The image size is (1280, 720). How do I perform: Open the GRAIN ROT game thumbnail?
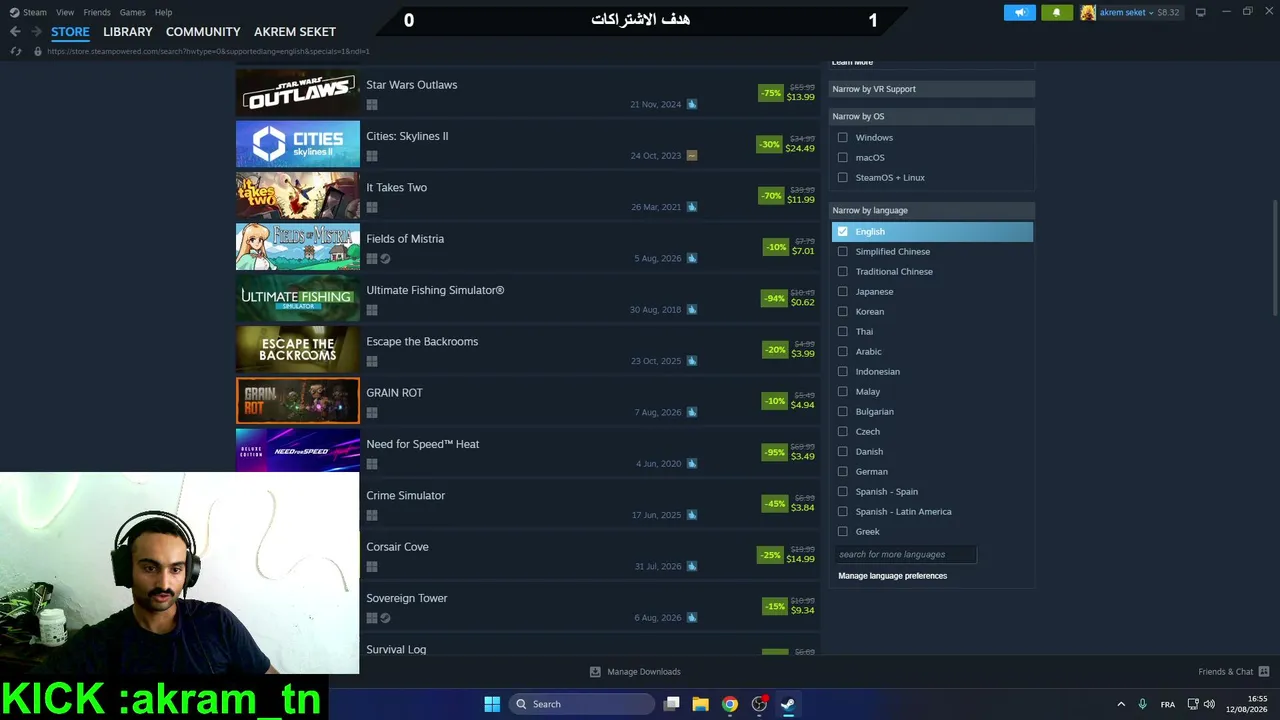tap(298, 400)
